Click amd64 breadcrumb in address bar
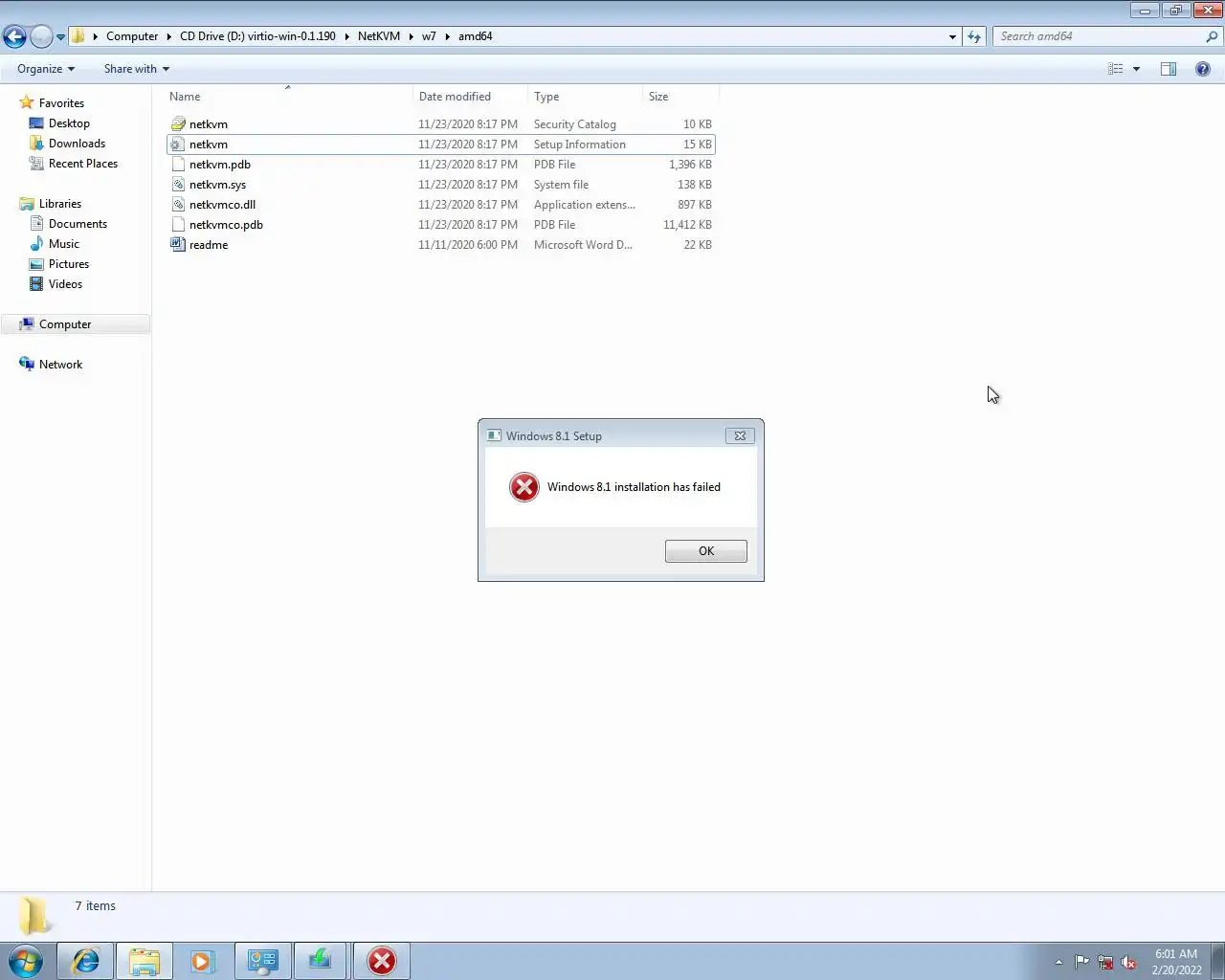The width and height of the screenshot is (1225, 980). (476, 36)
